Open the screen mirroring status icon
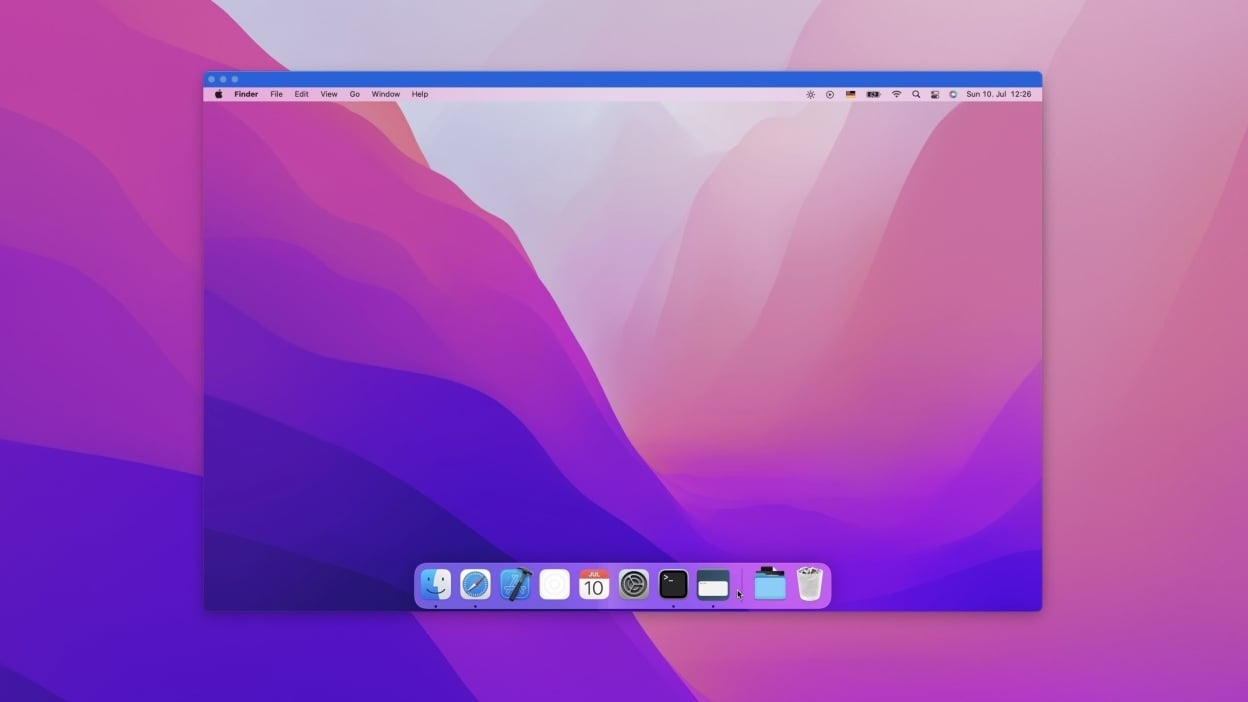The height and width of the screenshot is (702, 1248). click(x=935, y=93)
